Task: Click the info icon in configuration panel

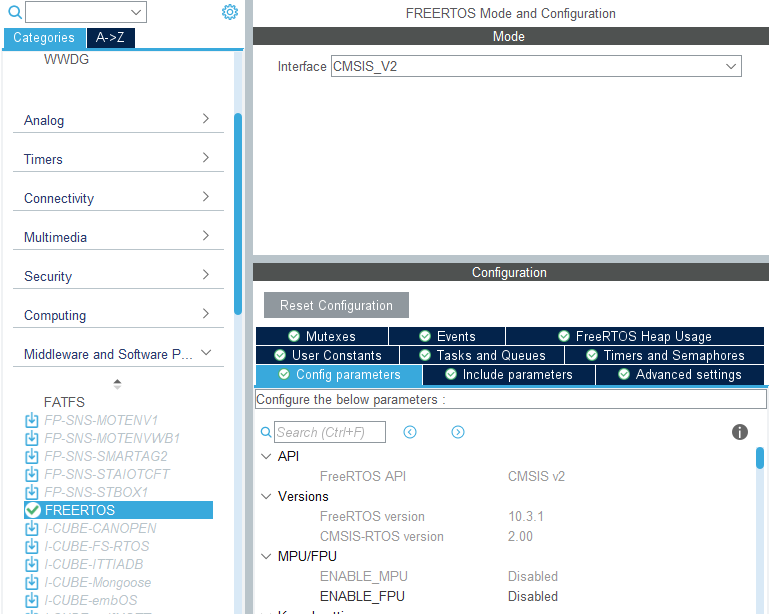Action: (x=740, y=432)
